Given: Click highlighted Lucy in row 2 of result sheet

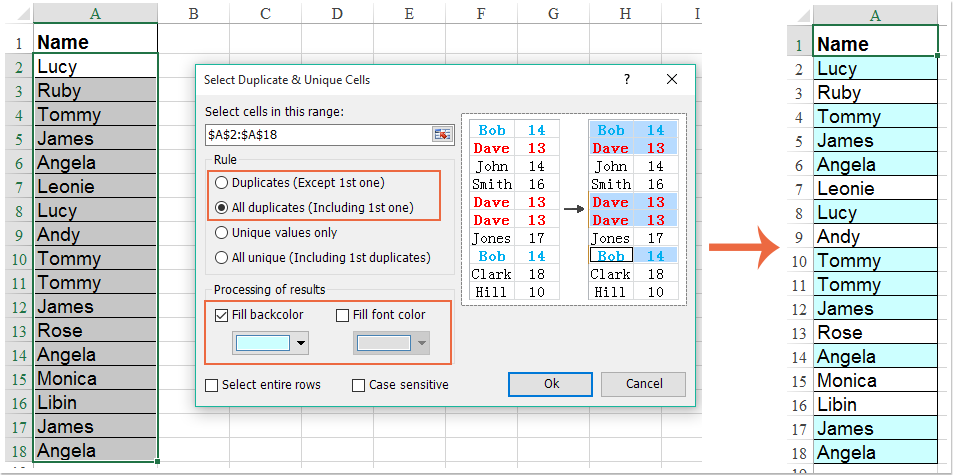Looking at the screenshot, I should pos(875,68).
